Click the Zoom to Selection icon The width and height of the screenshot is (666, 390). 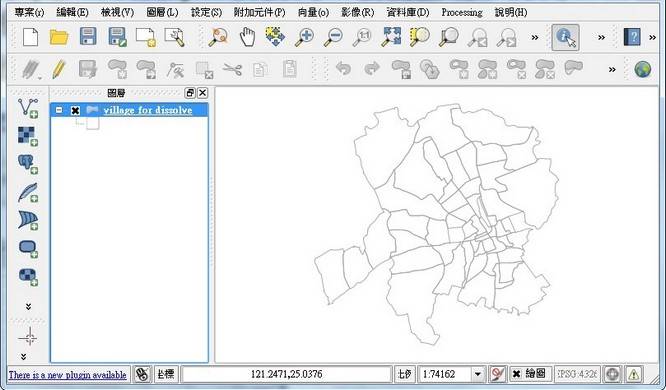point(420,37)
